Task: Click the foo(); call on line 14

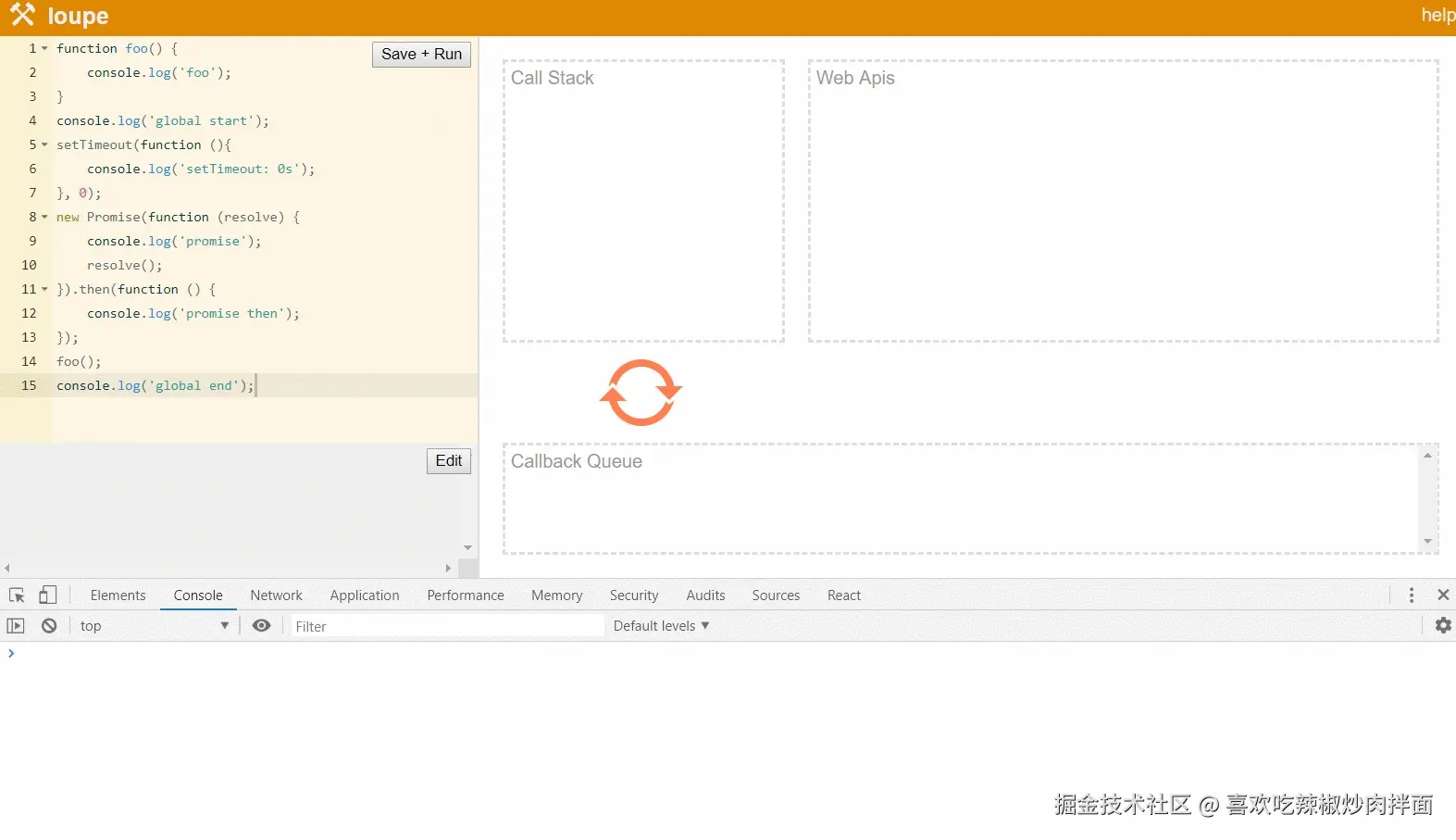Action: pos(79,361)
